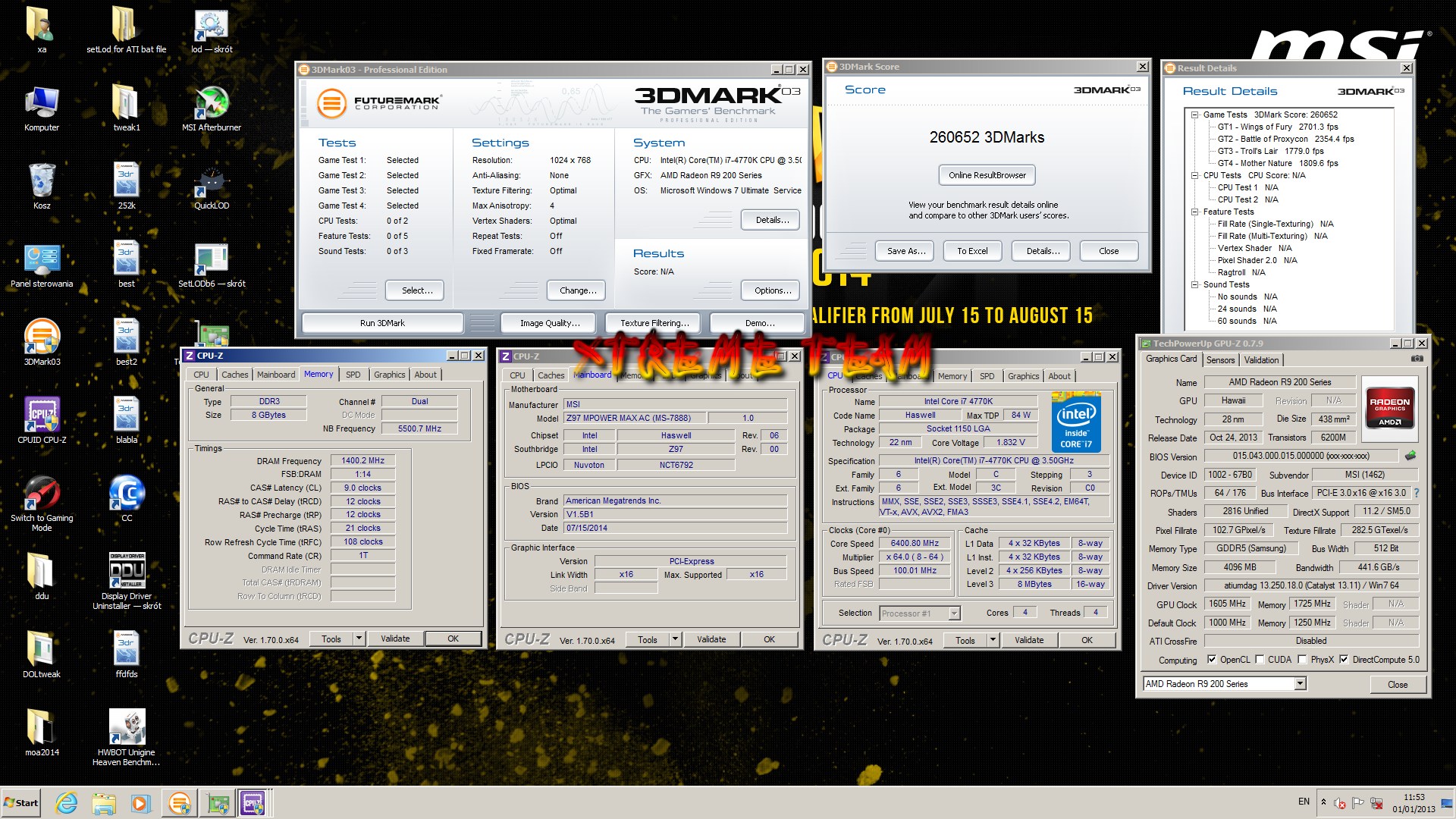Open Windows Media Player from the taskbar
The image size is (1456, 819).
(140, 803)
